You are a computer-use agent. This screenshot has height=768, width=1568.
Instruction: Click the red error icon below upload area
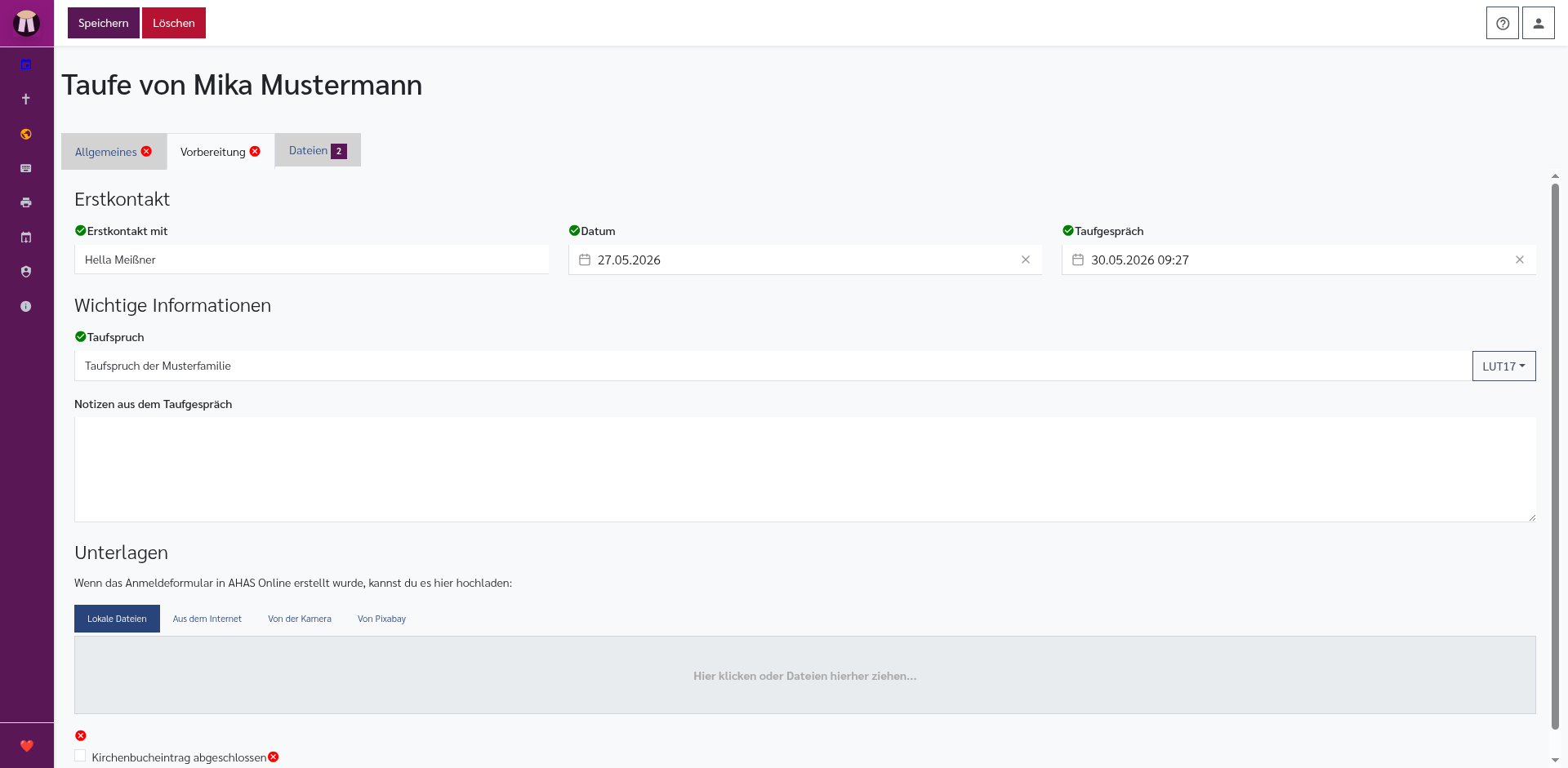tap(81, 735)
